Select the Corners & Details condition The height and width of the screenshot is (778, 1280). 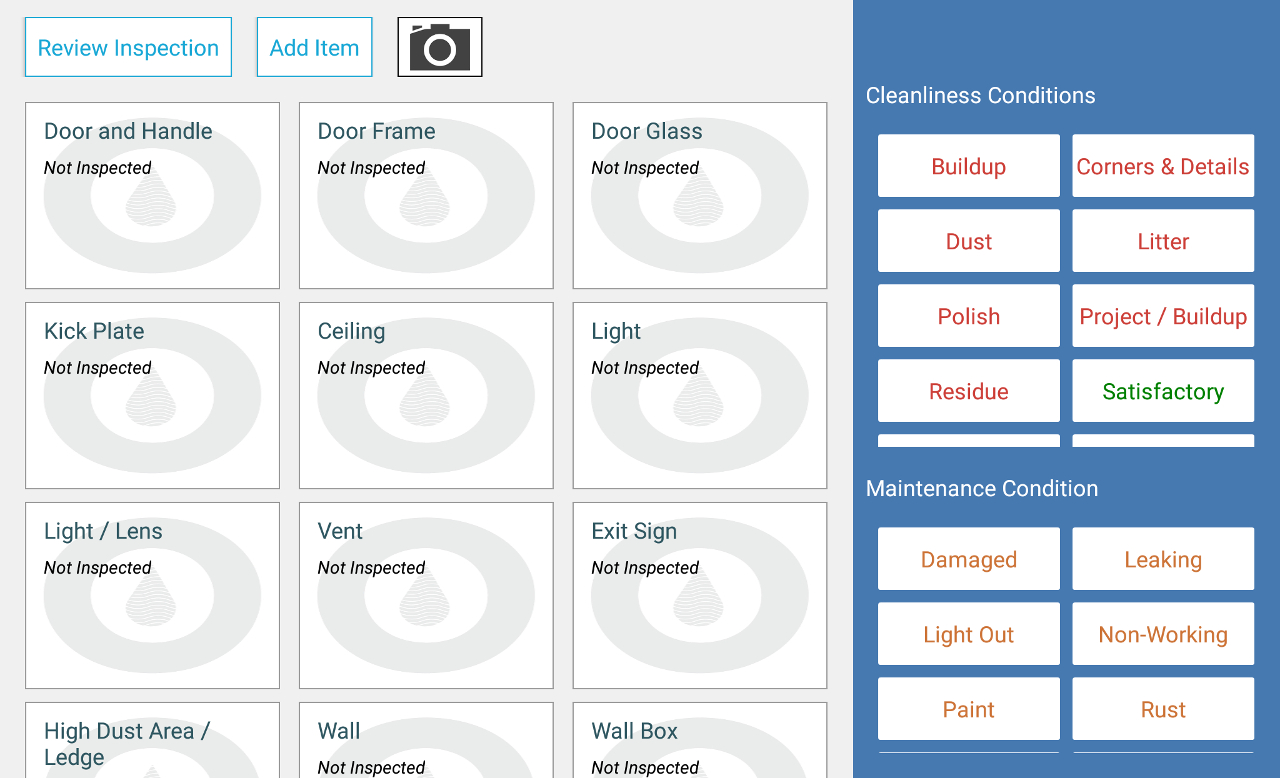(1163, 166)
